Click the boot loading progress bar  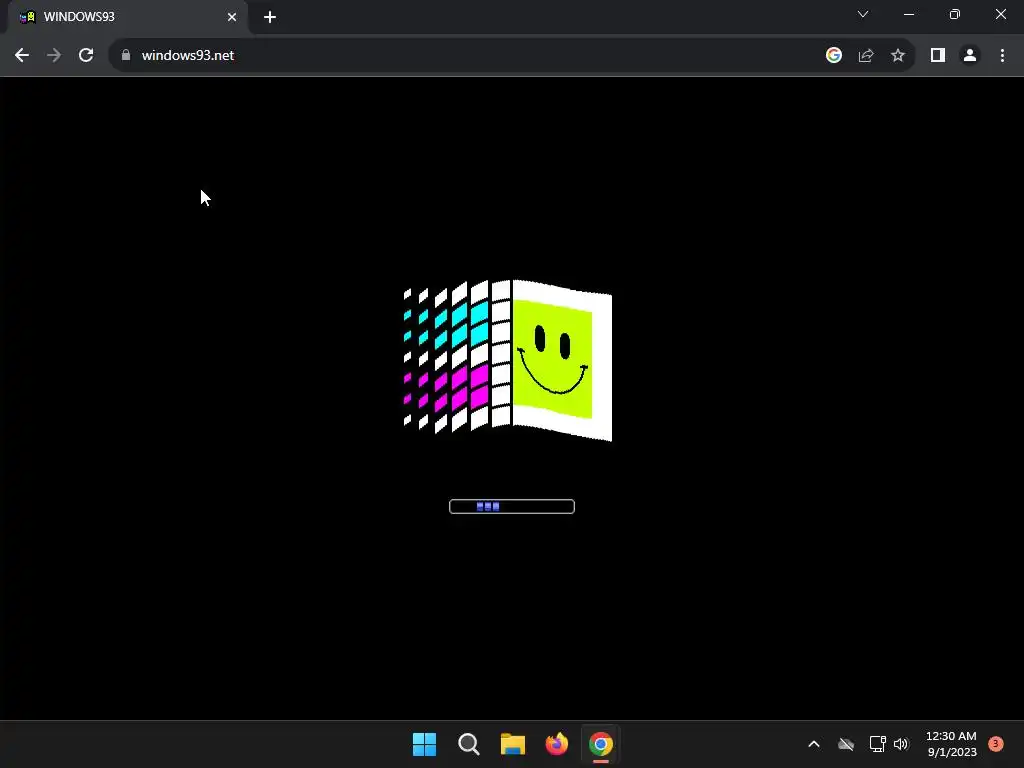(x=512, y=507)
